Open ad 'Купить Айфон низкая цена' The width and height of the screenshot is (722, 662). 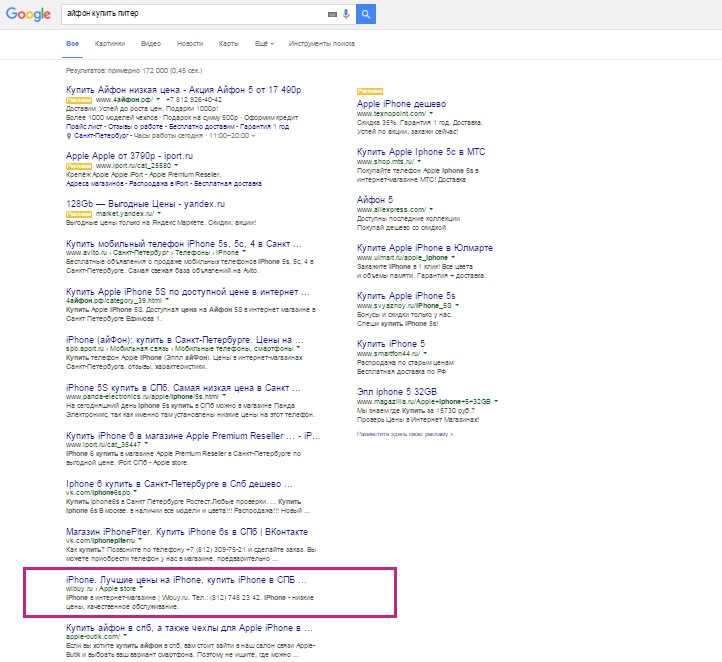(183, 90)
